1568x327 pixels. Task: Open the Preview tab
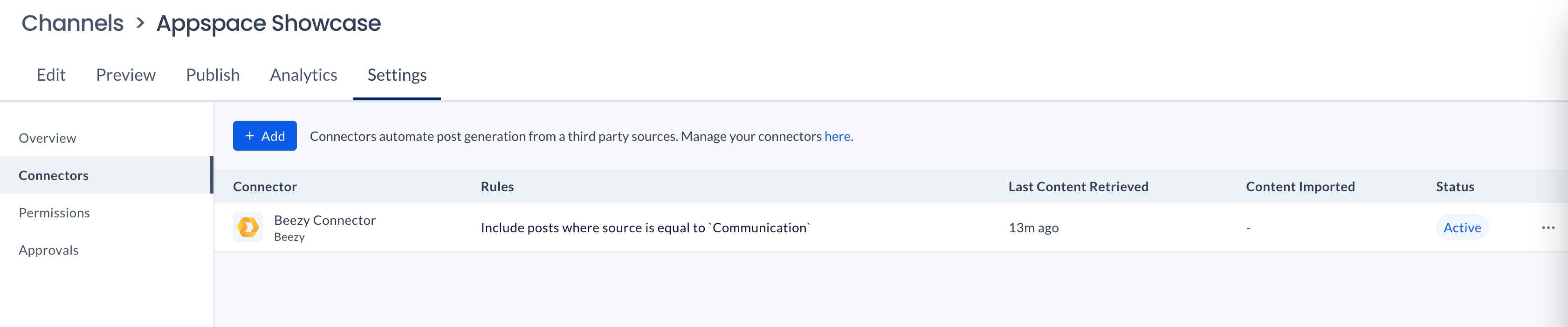coord(126,75)
